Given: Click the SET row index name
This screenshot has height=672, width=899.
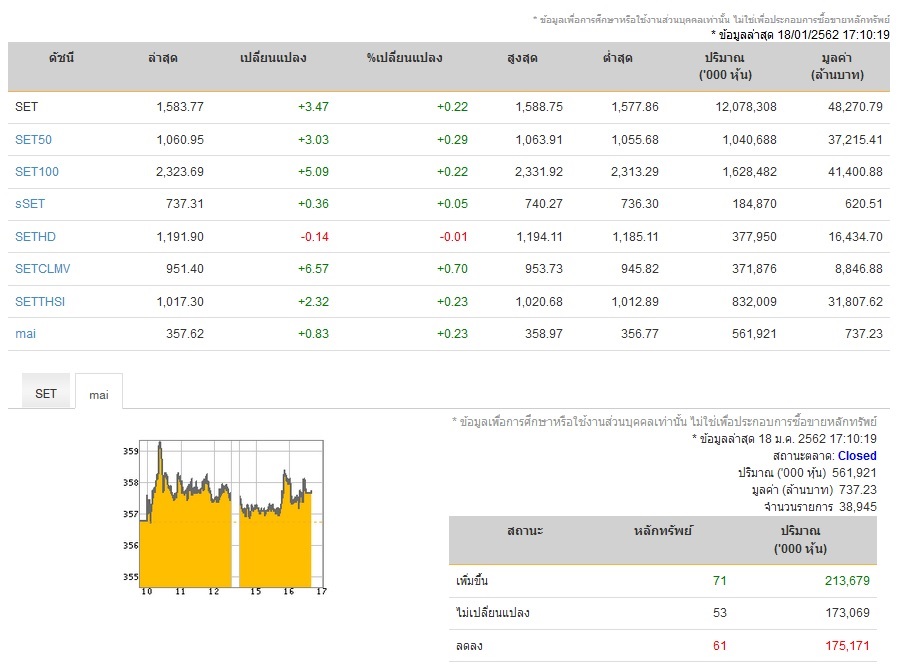Looking at the screenshot, I should click(x=26, y=107).
